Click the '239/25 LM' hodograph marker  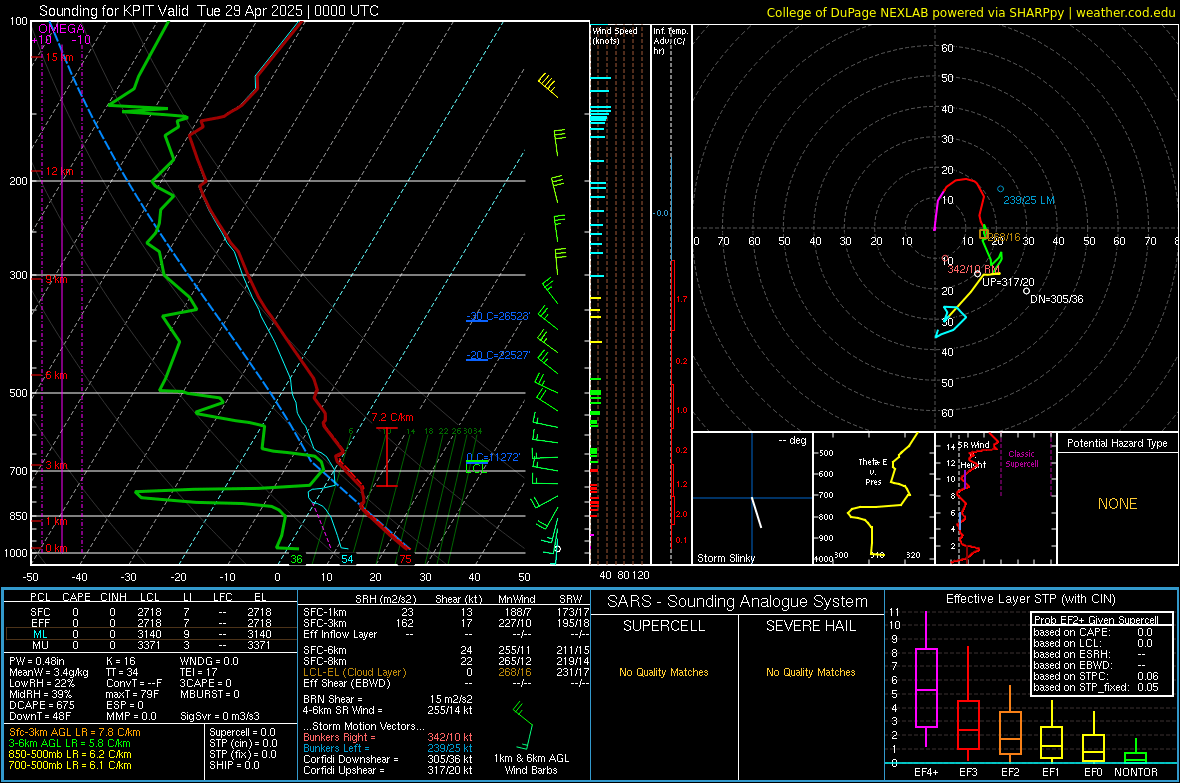point(1029,200)
